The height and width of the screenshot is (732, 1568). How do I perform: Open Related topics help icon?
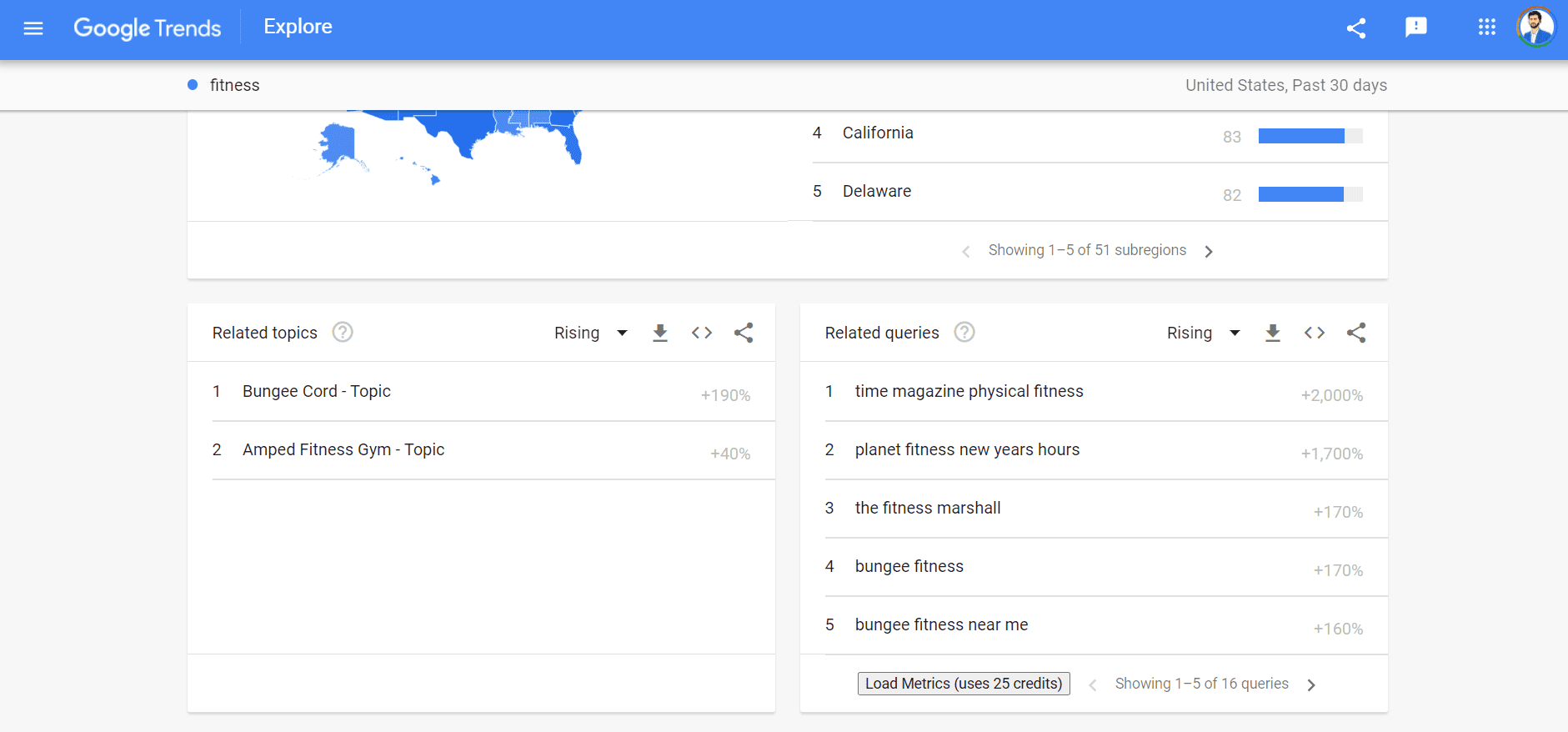343,333
